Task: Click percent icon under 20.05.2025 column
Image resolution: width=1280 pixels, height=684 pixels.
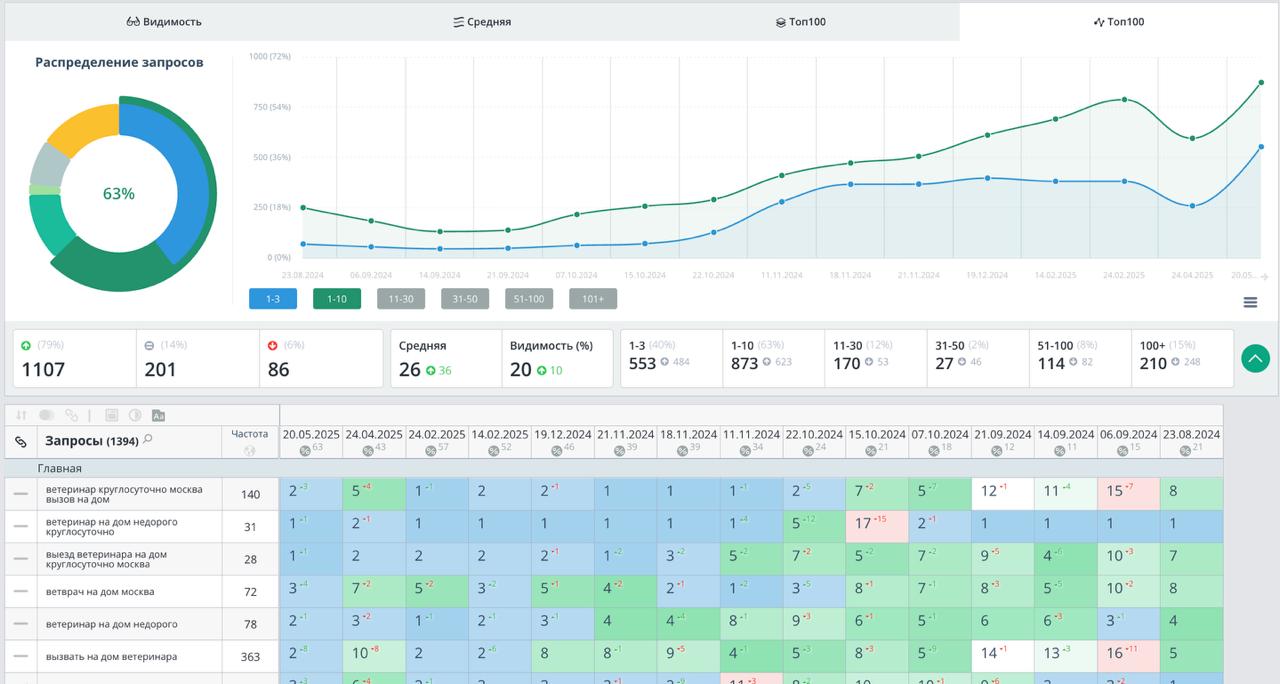Action: [x=305, y=450]
